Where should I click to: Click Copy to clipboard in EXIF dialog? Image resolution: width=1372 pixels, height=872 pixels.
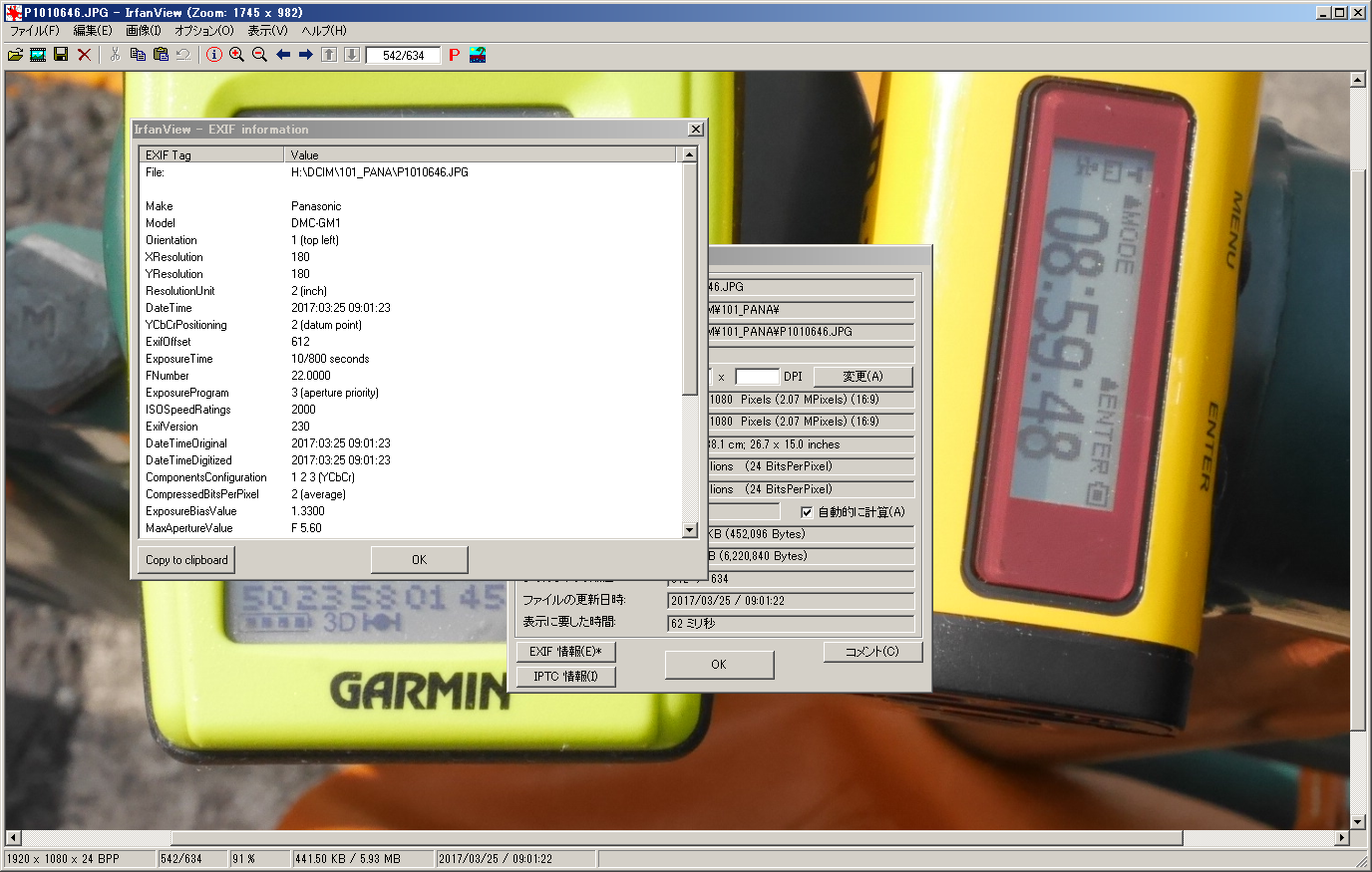pos(186,560)
